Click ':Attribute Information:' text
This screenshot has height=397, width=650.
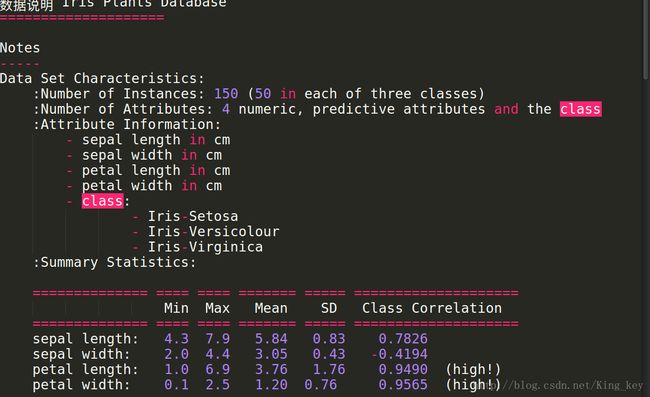point(127,124)
